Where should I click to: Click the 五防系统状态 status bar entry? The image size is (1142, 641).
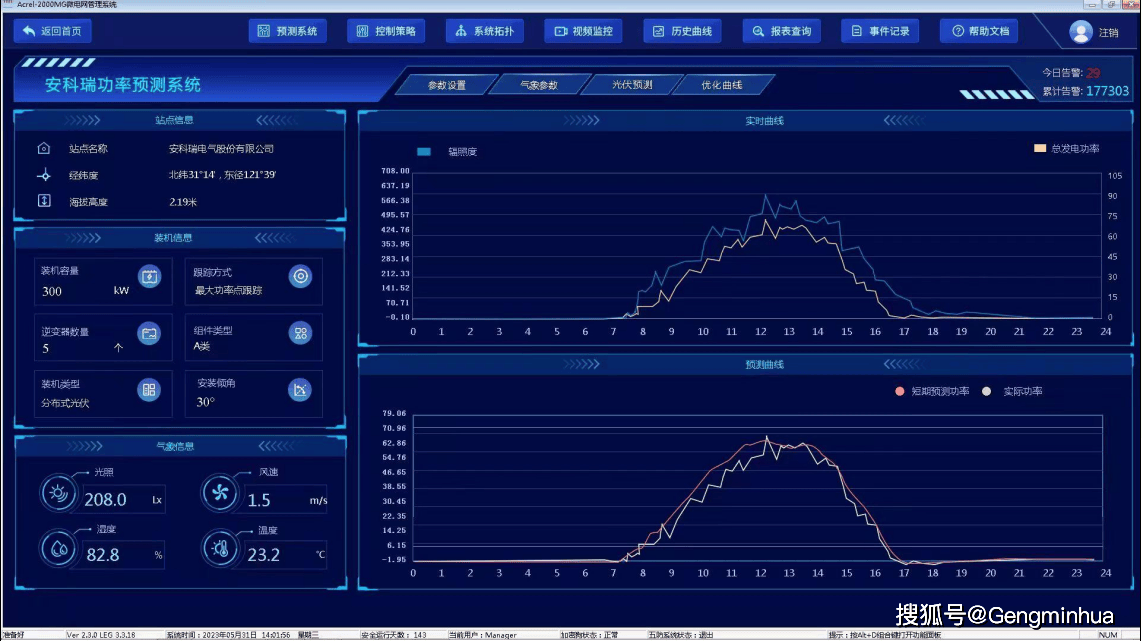pyautogui.click(x=681, y=635)
